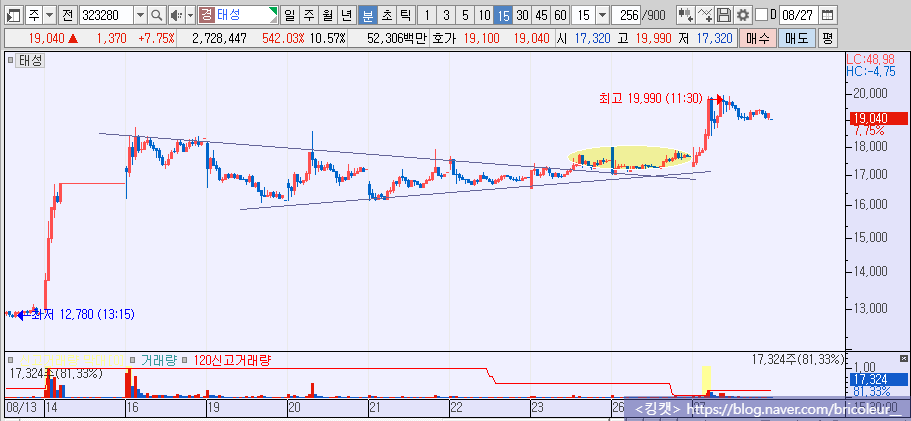Screen dimensions: 911x421
Task: Click the speaker sound alert icon
Action: pos(177,15)
